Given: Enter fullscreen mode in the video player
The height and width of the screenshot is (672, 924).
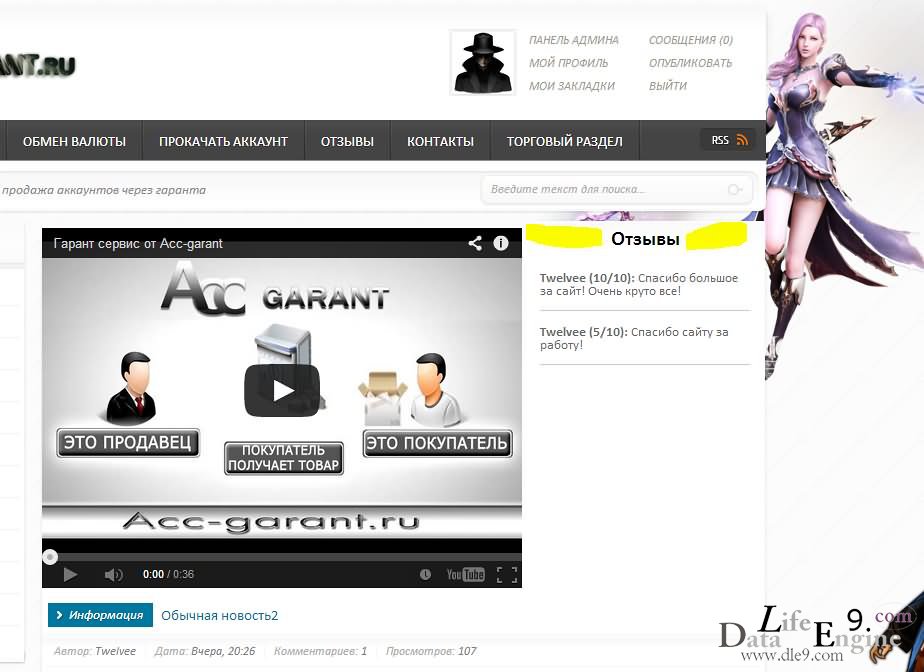Looking at the screenshot, I should coord(507,574).
